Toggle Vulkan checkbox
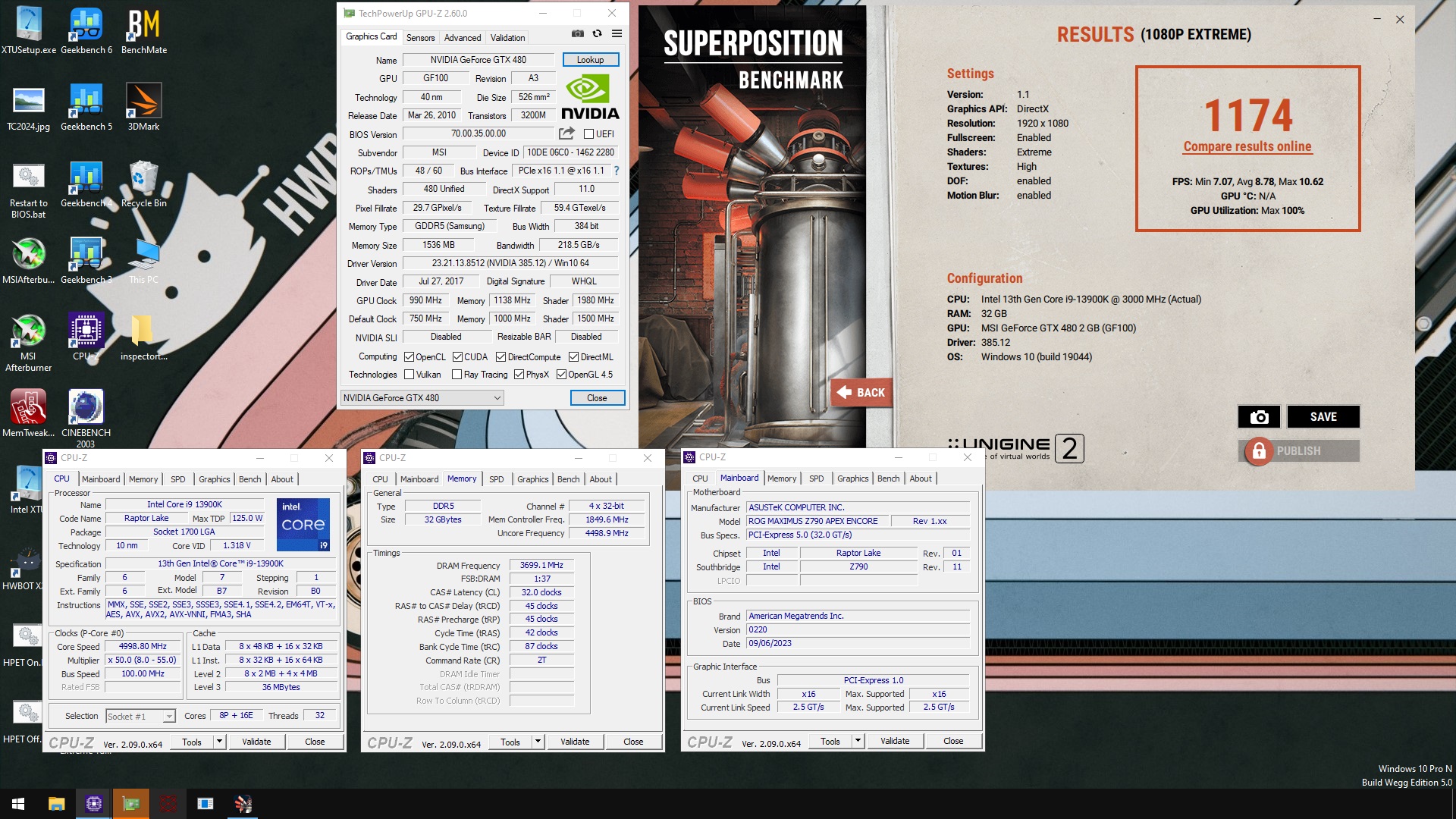 [409, 375]
